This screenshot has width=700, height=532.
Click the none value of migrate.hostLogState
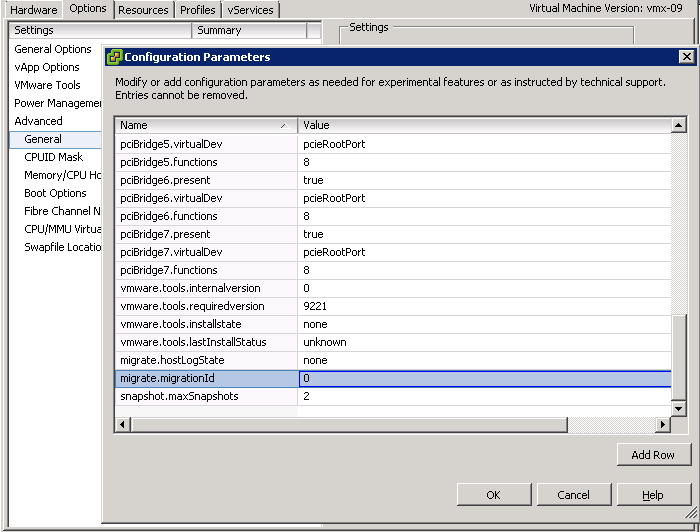tap(315, 360)
